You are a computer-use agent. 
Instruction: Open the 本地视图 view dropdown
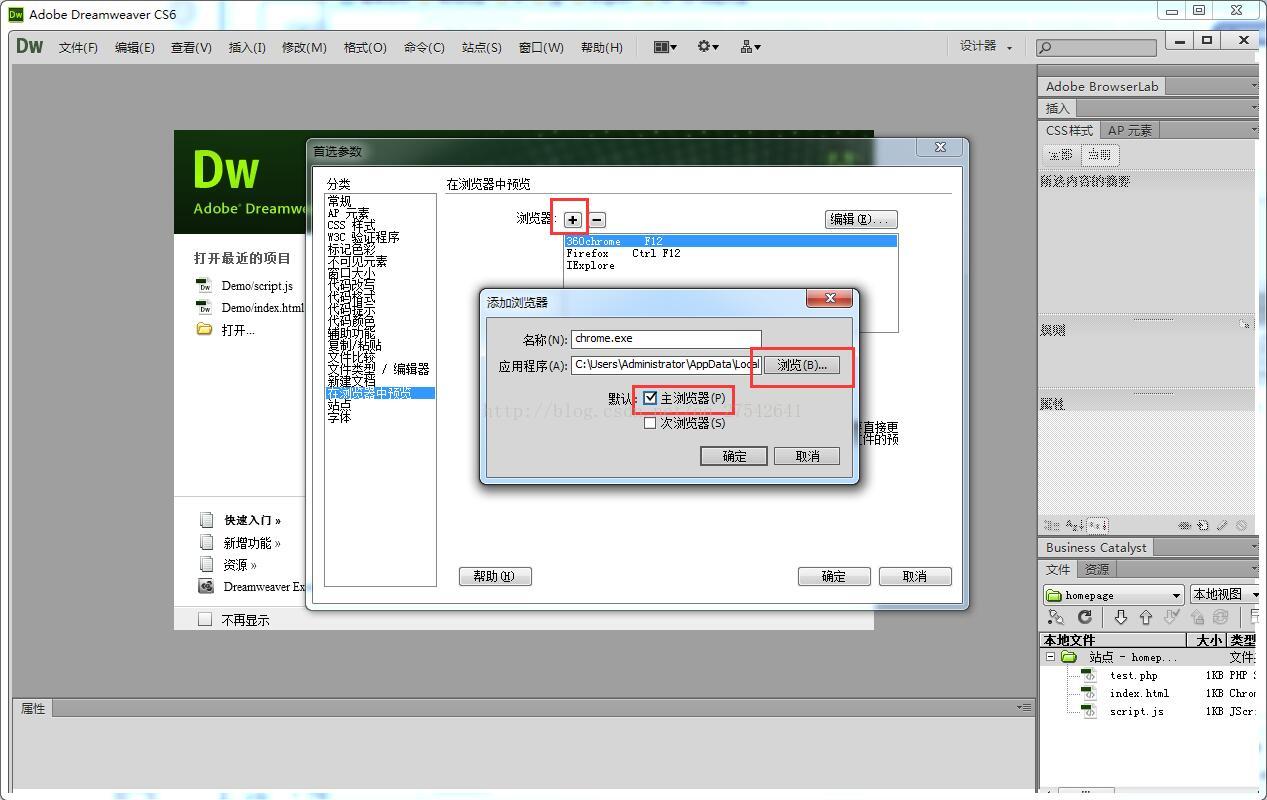coord(1224,595)
